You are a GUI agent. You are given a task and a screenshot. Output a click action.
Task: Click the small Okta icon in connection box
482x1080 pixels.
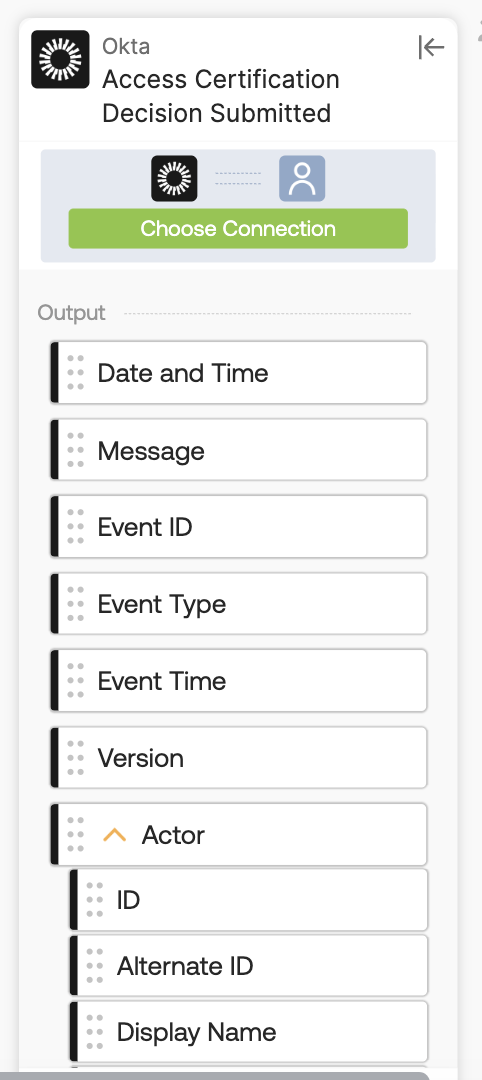click(x=174, y=178)
